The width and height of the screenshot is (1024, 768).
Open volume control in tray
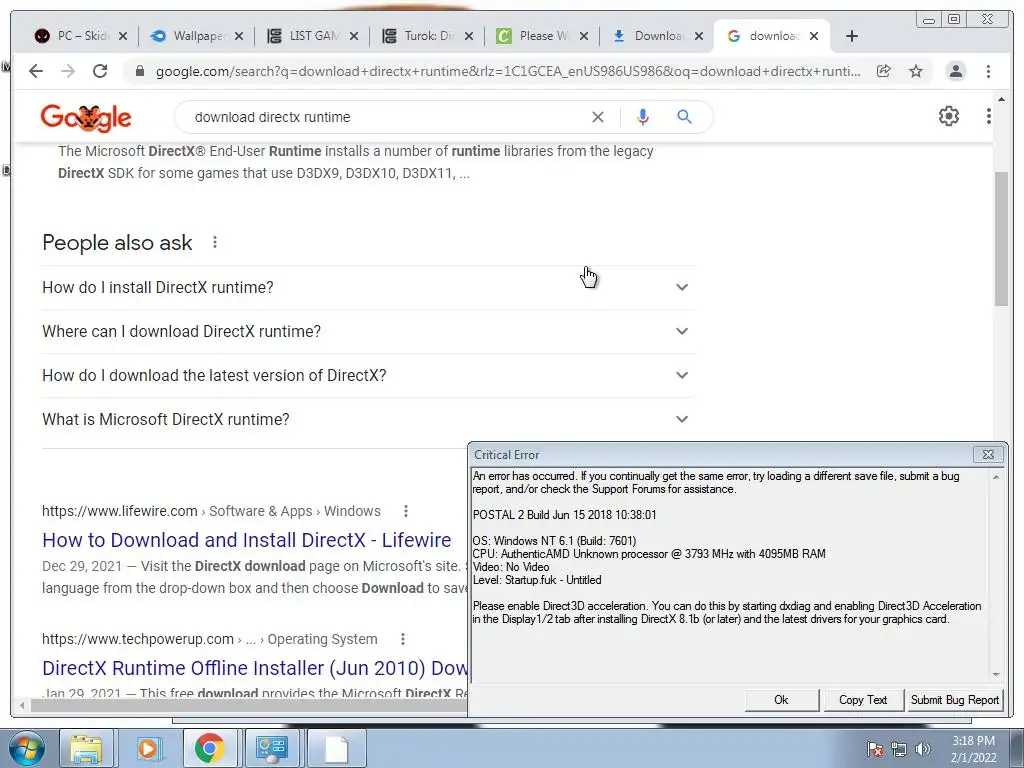[922, 749]
